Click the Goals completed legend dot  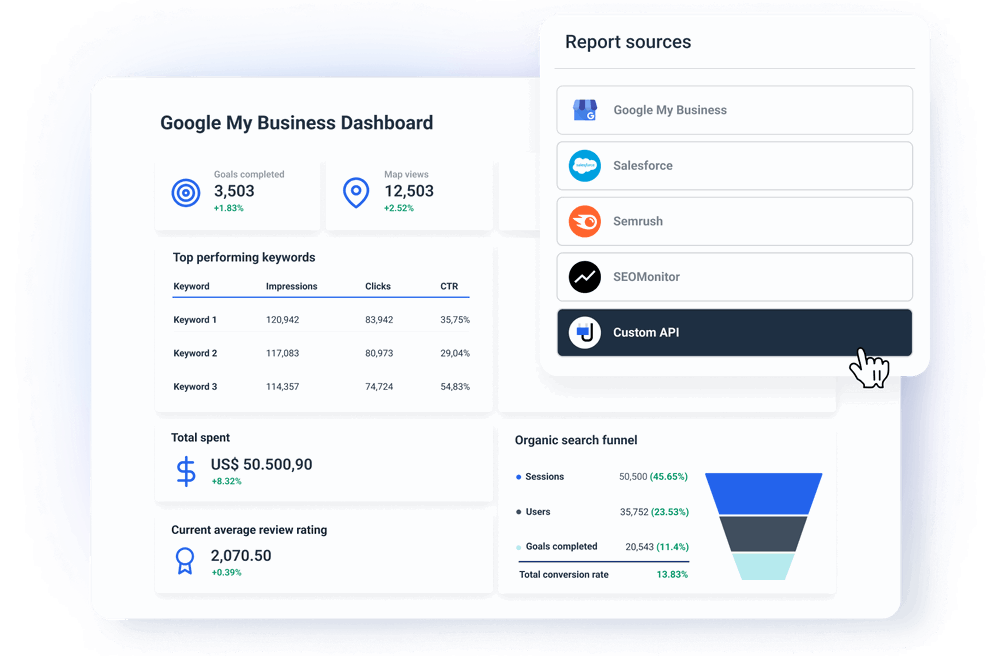[521, 546]
